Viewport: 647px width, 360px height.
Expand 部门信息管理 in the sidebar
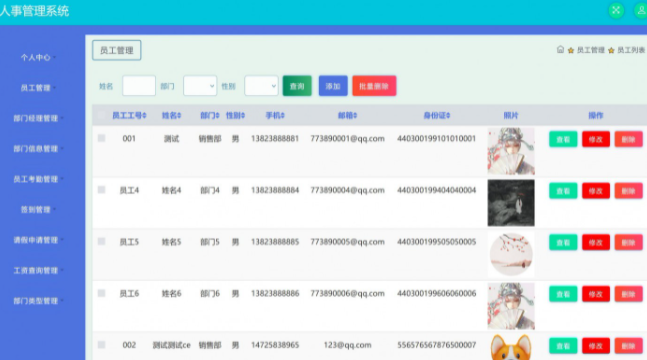(38, 149)
